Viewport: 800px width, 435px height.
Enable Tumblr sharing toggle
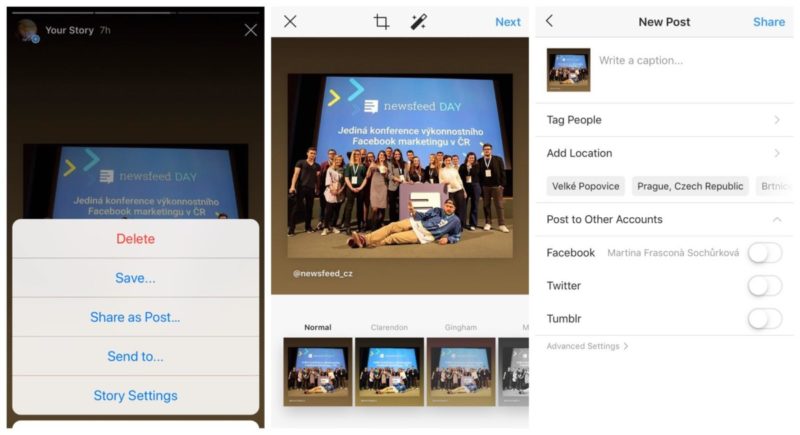pos(765,319)
